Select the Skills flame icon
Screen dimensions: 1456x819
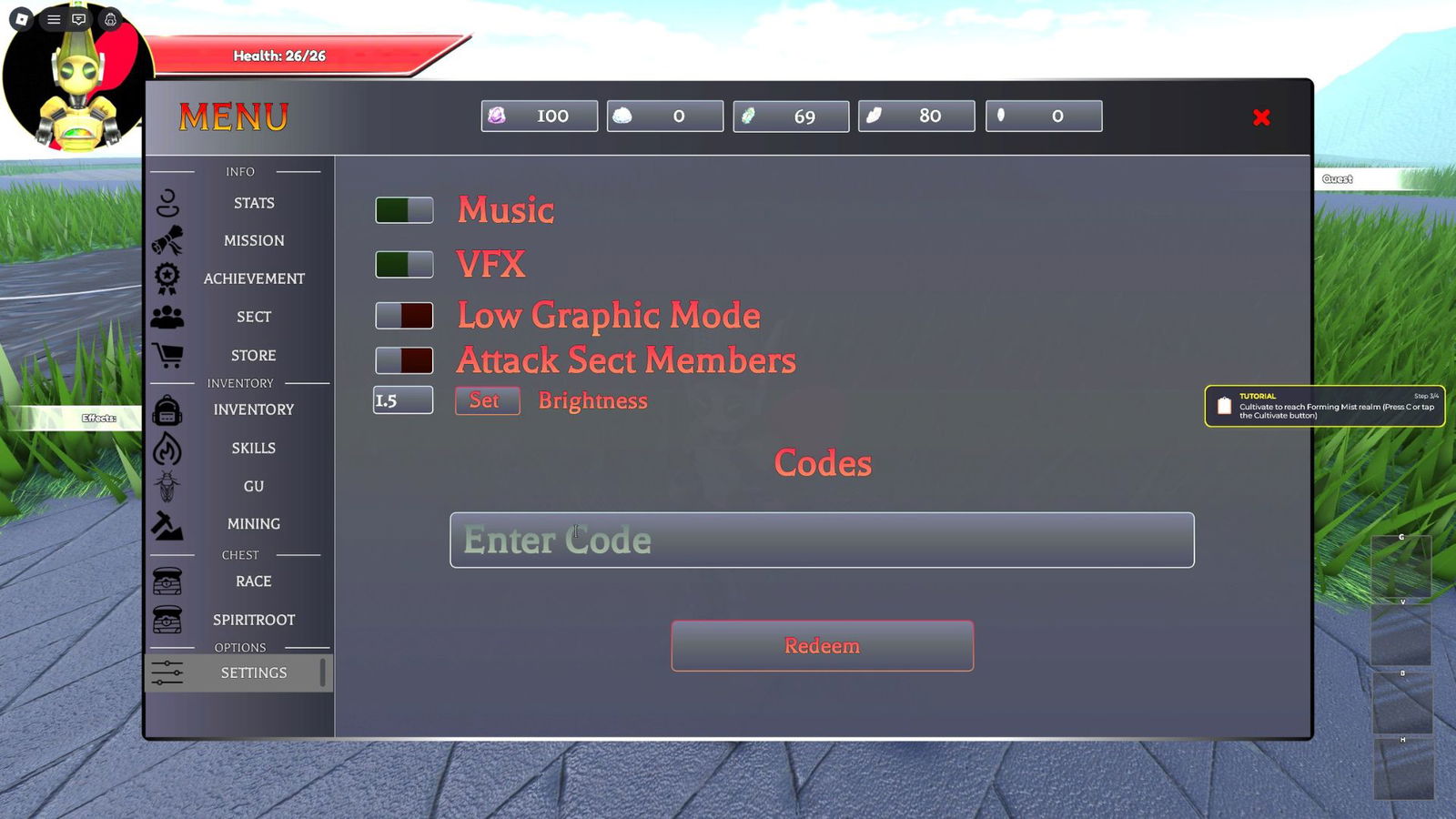[167, 449]
